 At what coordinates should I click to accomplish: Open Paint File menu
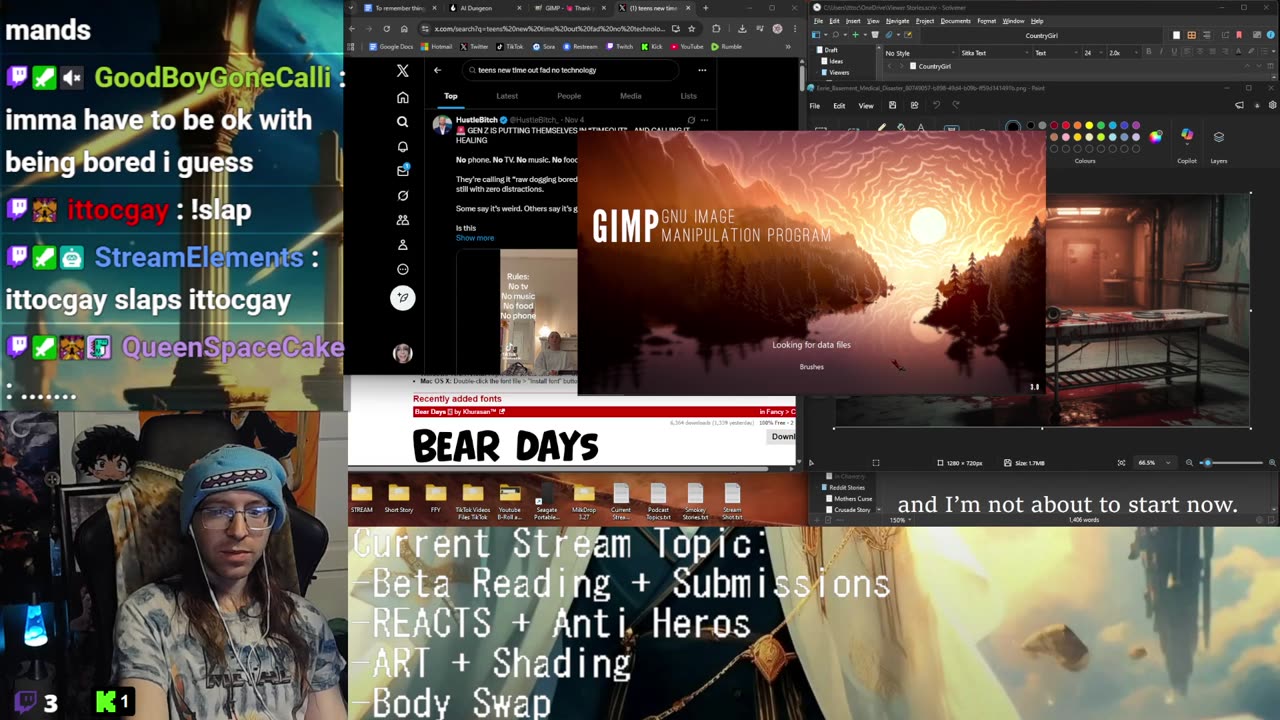(x=815, y=105)
